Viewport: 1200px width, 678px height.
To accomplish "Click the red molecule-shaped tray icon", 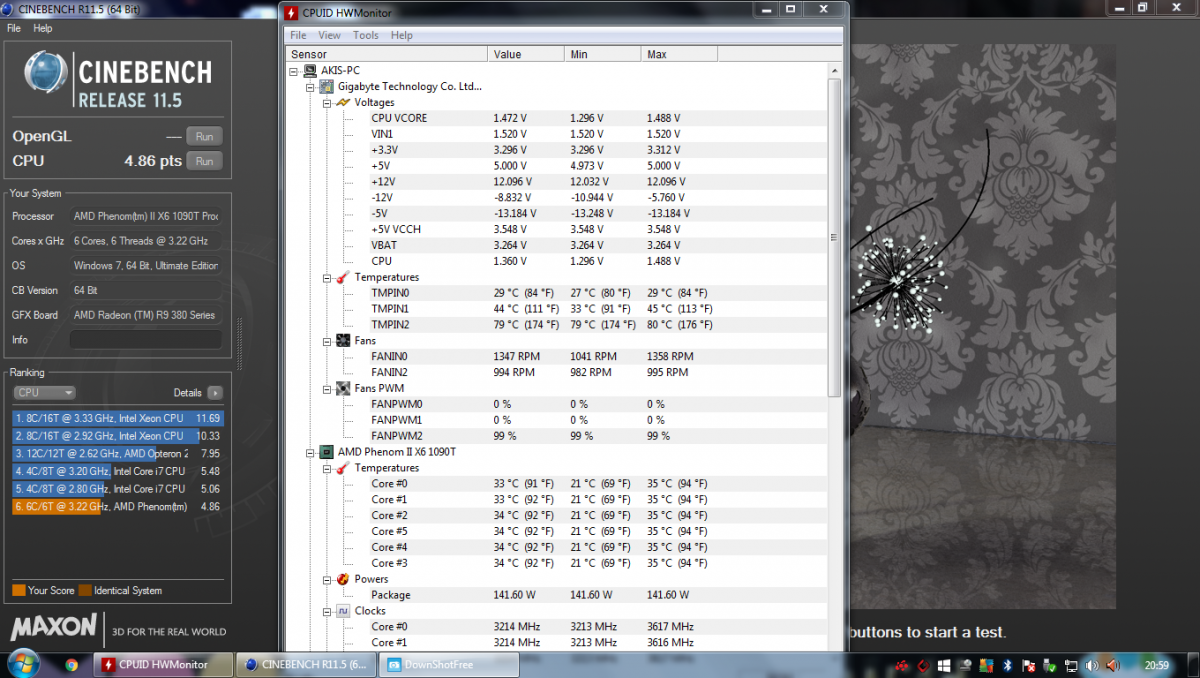I will [903, 665].
